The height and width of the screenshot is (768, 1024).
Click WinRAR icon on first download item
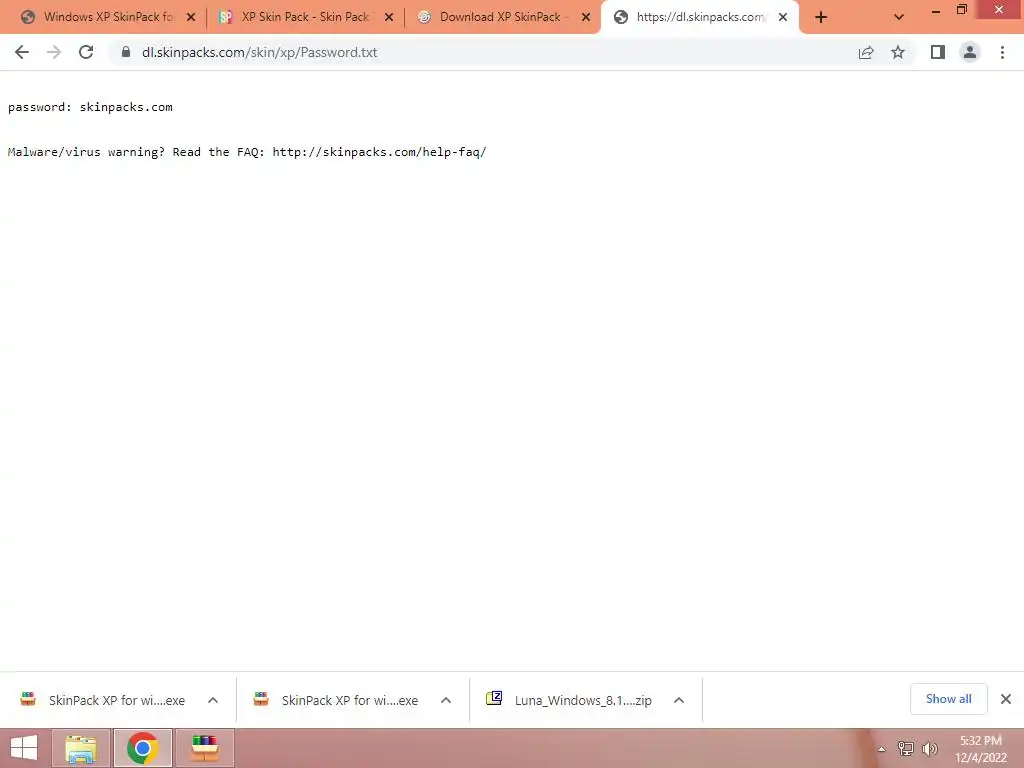click(28, 699)
